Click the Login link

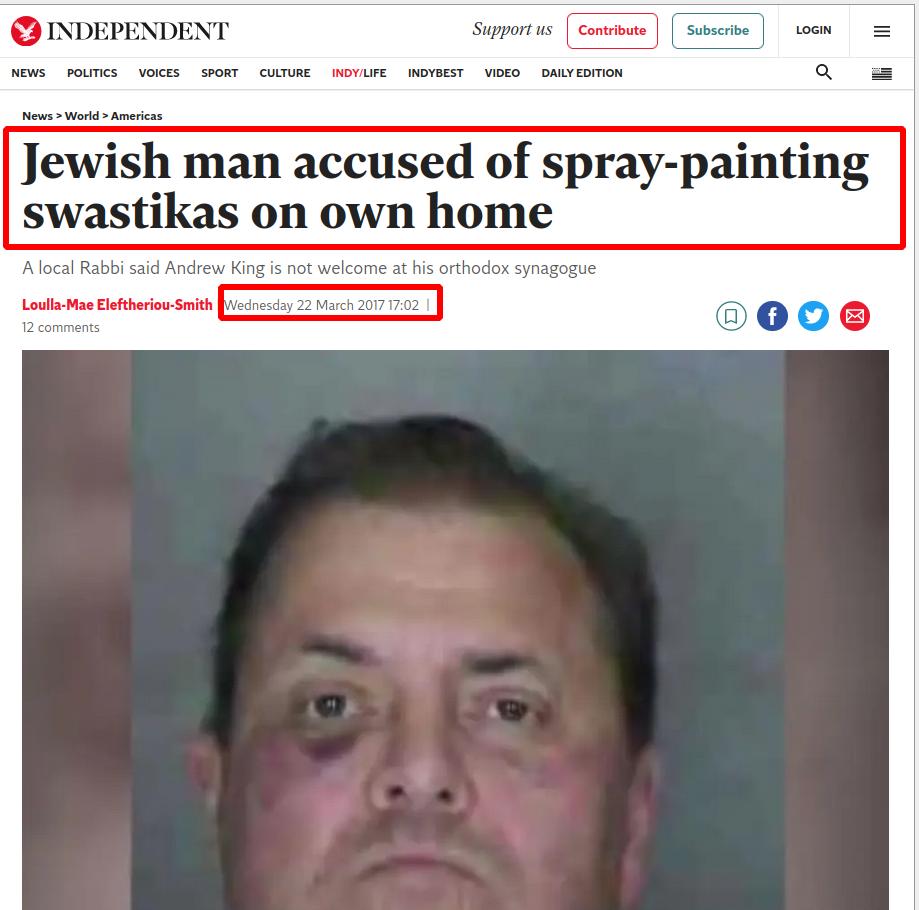[x=813, y=30]
